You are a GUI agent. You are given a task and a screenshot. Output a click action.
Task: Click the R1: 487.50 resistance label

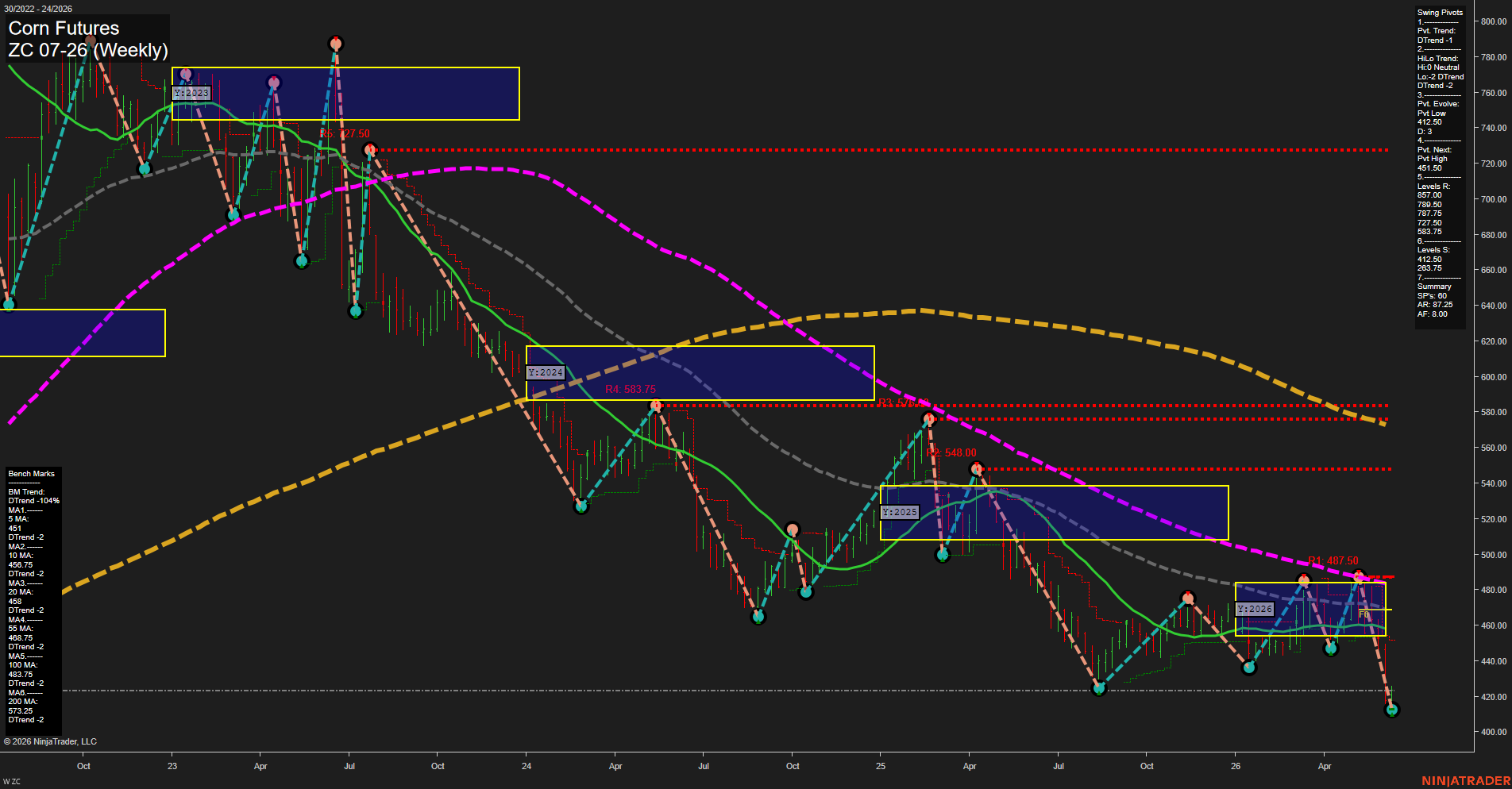(x=1333, y=561)
